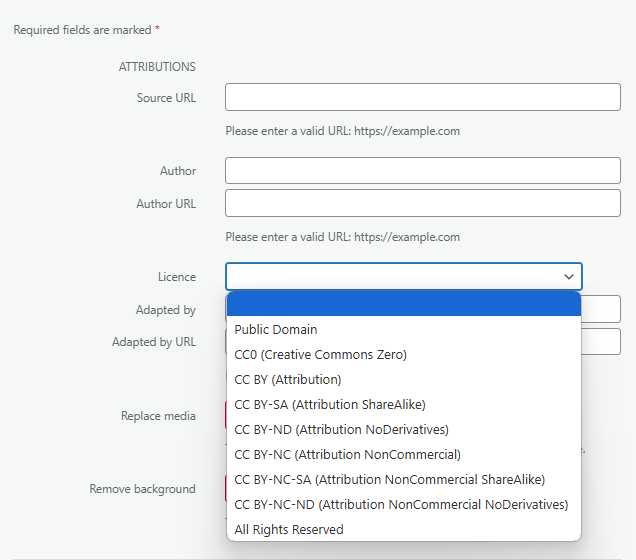Click the Author URL label
The width and height of the screenshot is (636, 560).
click(x=166, y=204)
